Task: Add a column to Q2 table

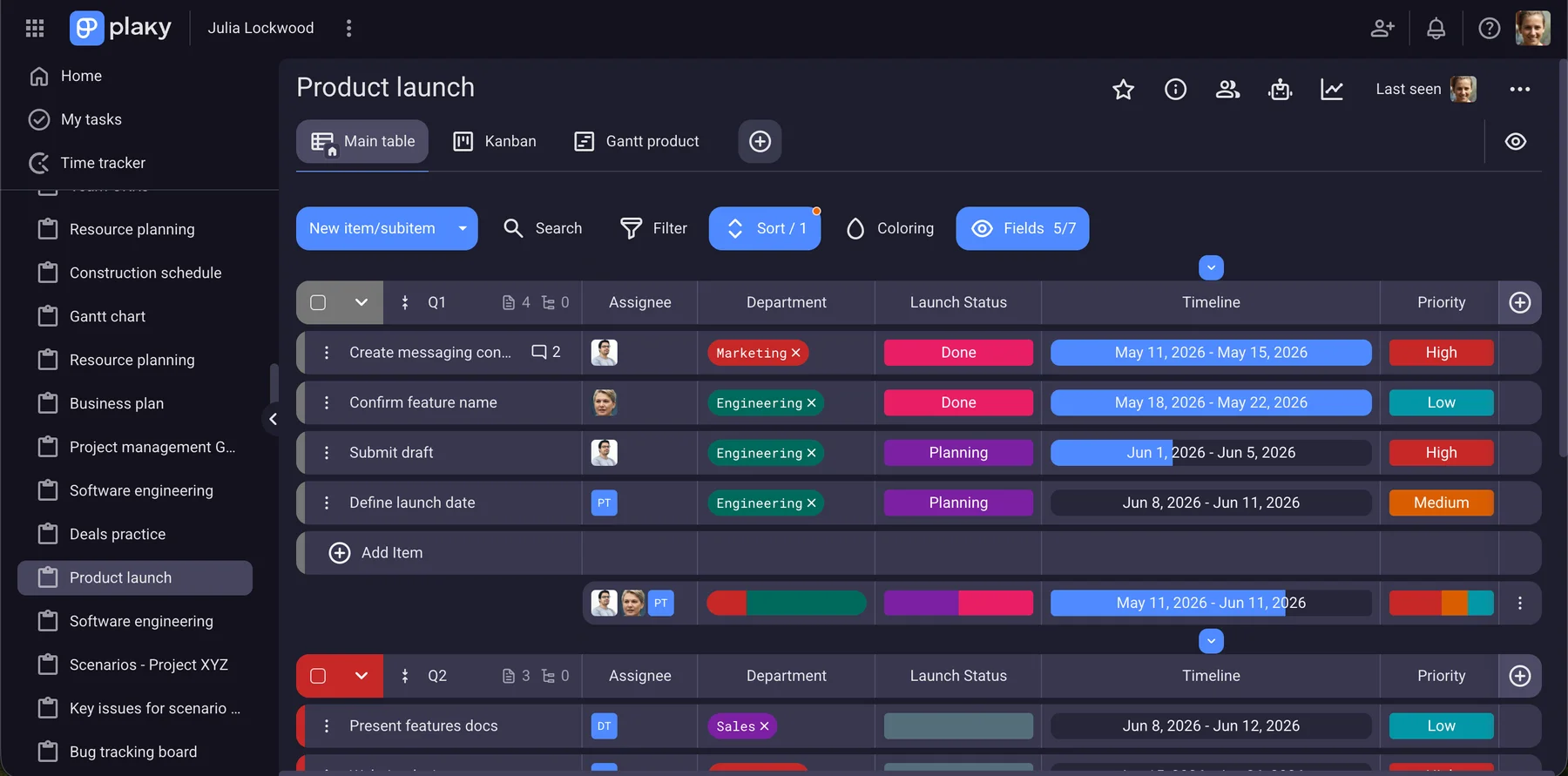Action: pos(1520,676)
